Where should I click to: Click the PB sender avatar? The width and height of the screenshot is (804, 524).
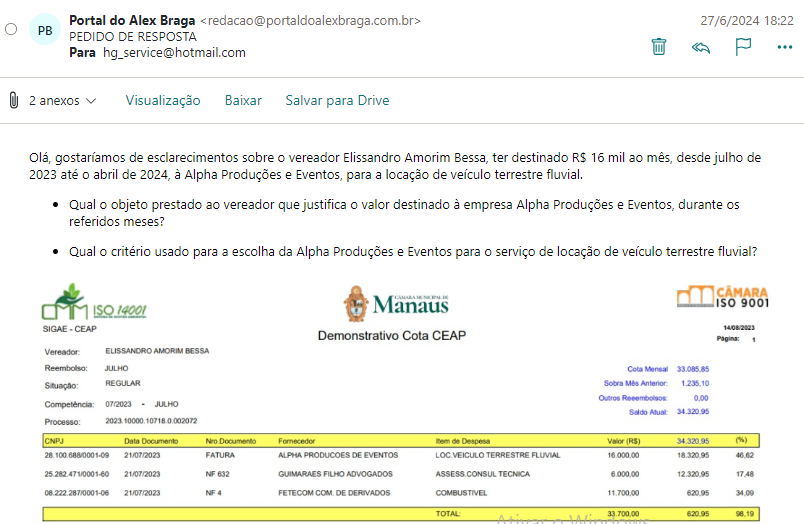point(45,30)
